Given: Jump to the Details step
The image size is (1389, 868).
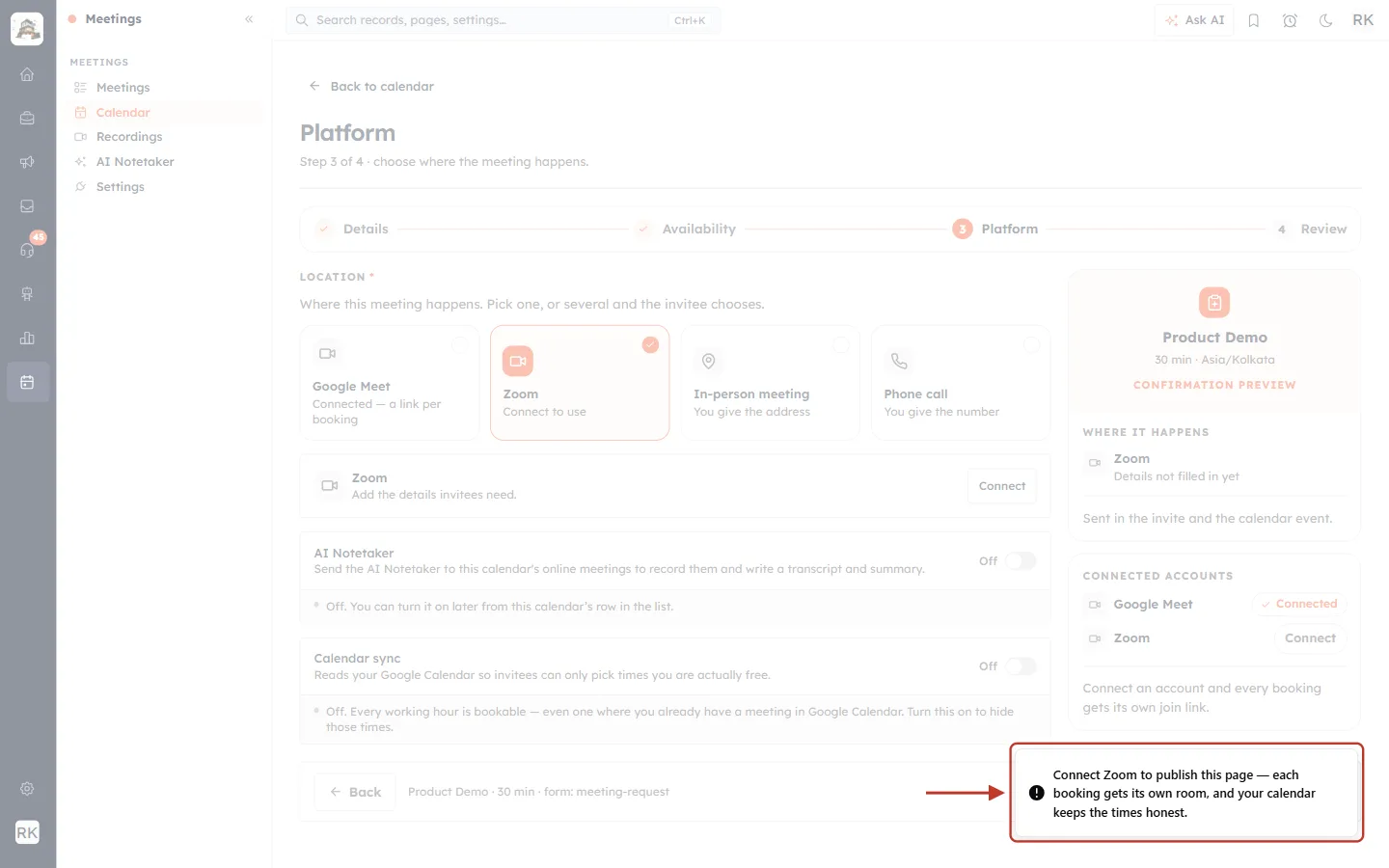Looking at the screenshot, I should [353, 229].
